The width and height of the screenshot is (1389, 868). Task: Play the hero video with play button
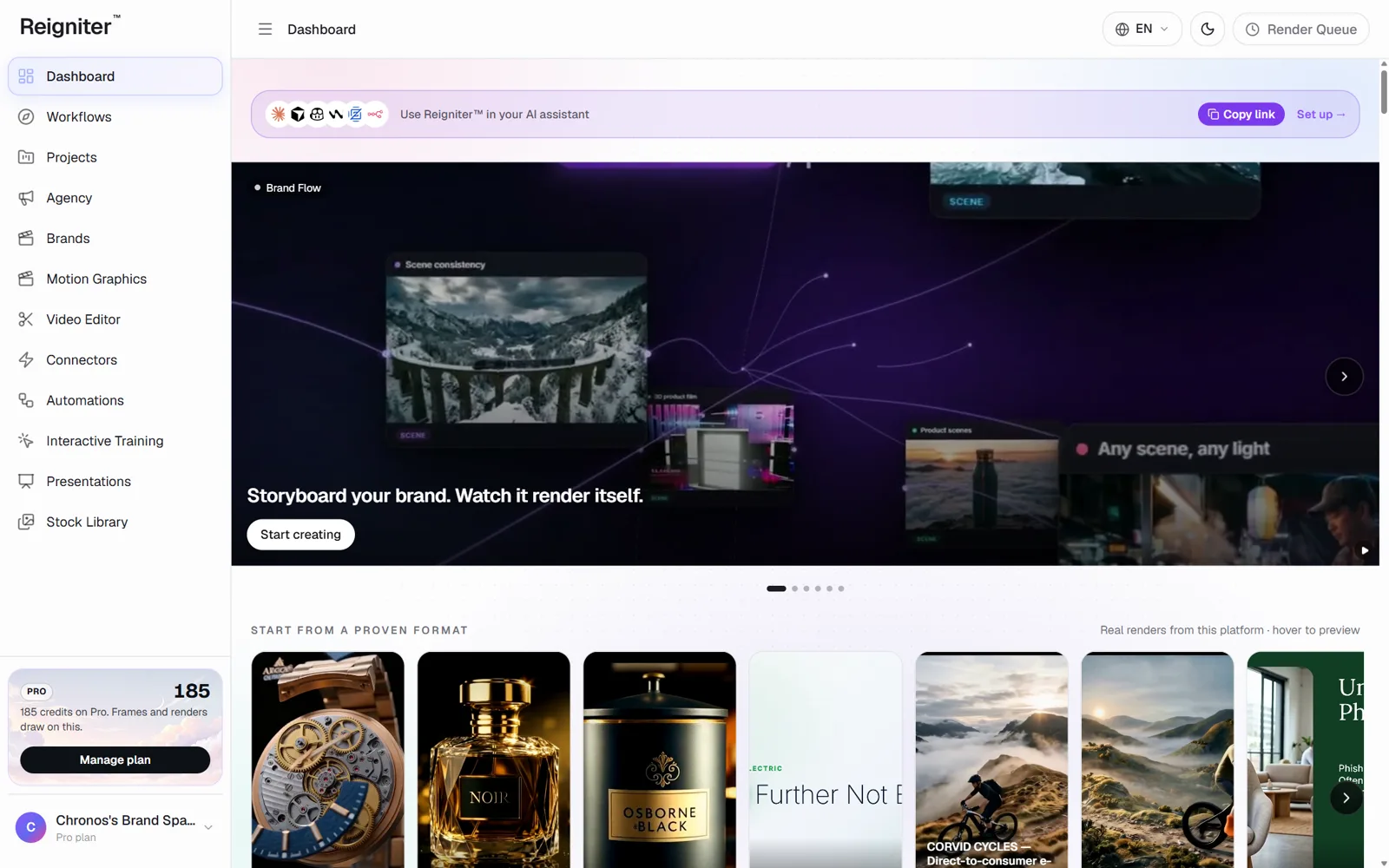[x=1365, y=550]
